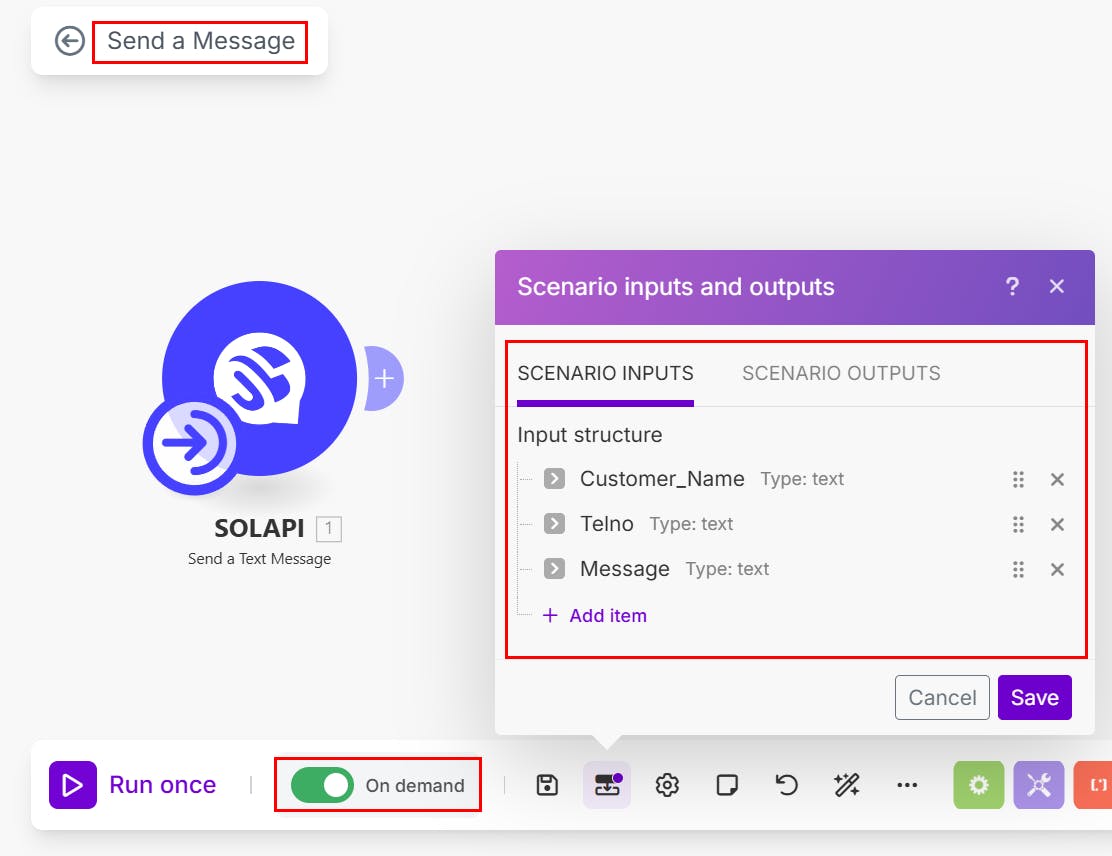Go back using the arrow icon
This screenshot has height=856, width=1112.
tap(70, 41)
